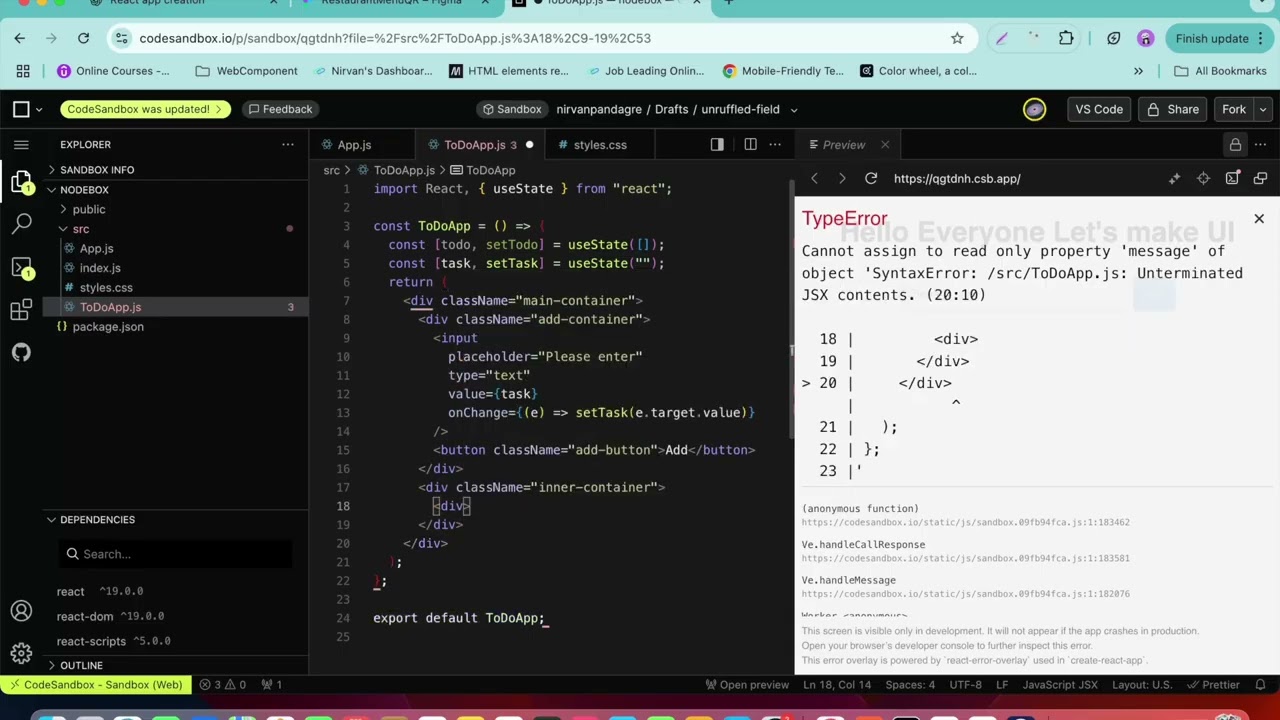Open the Explorer files view icon
Screen dimensions: 1280x720
tap(21, 182)
